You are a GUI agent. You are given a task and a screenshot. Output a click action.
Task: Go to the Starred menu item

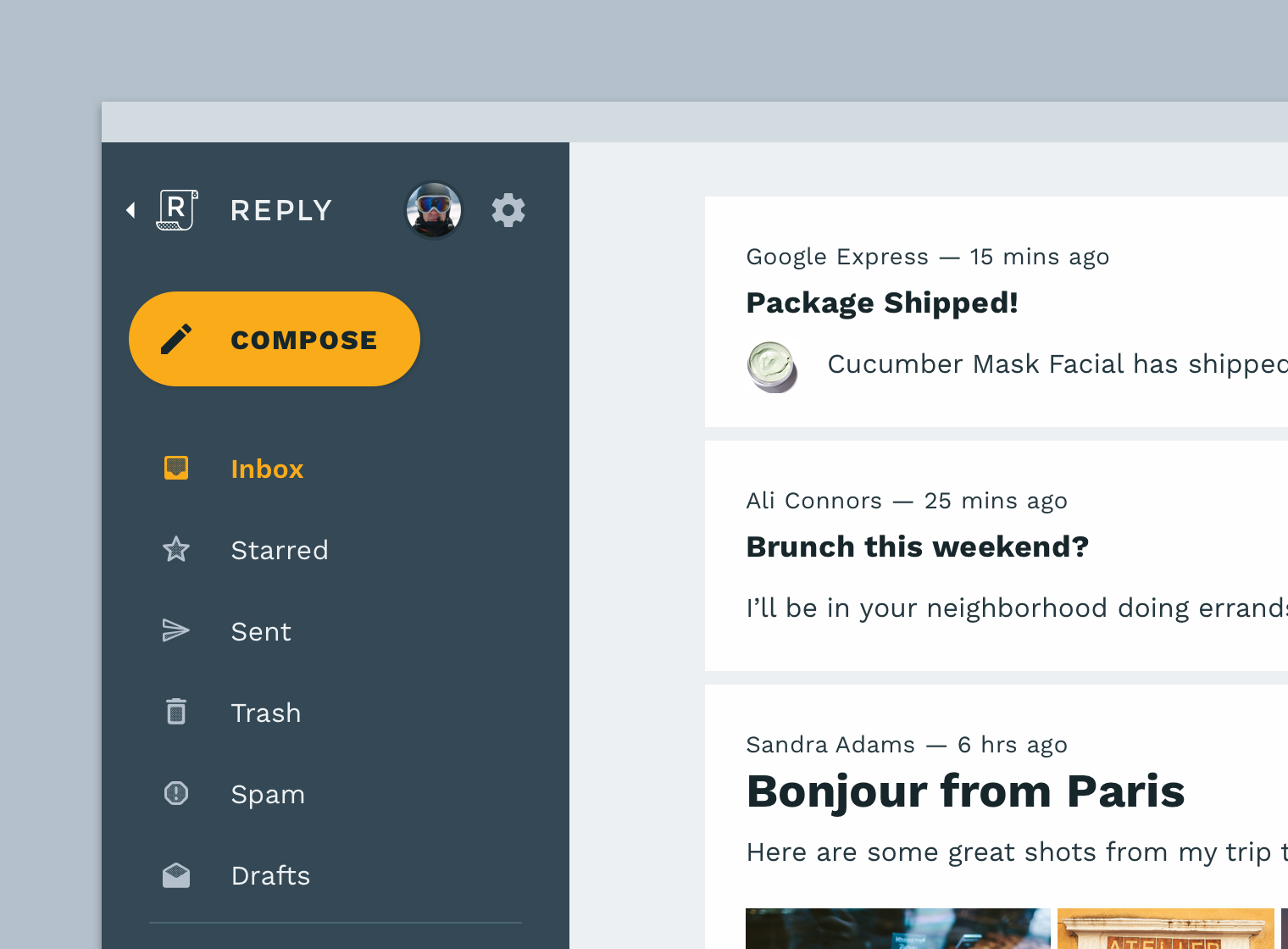[x=280, y=551]
